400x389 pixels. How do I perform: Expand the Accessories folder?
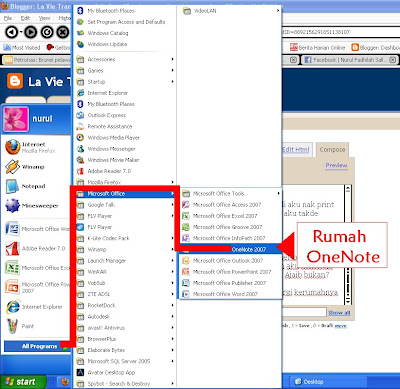click(x=125, y=59)
